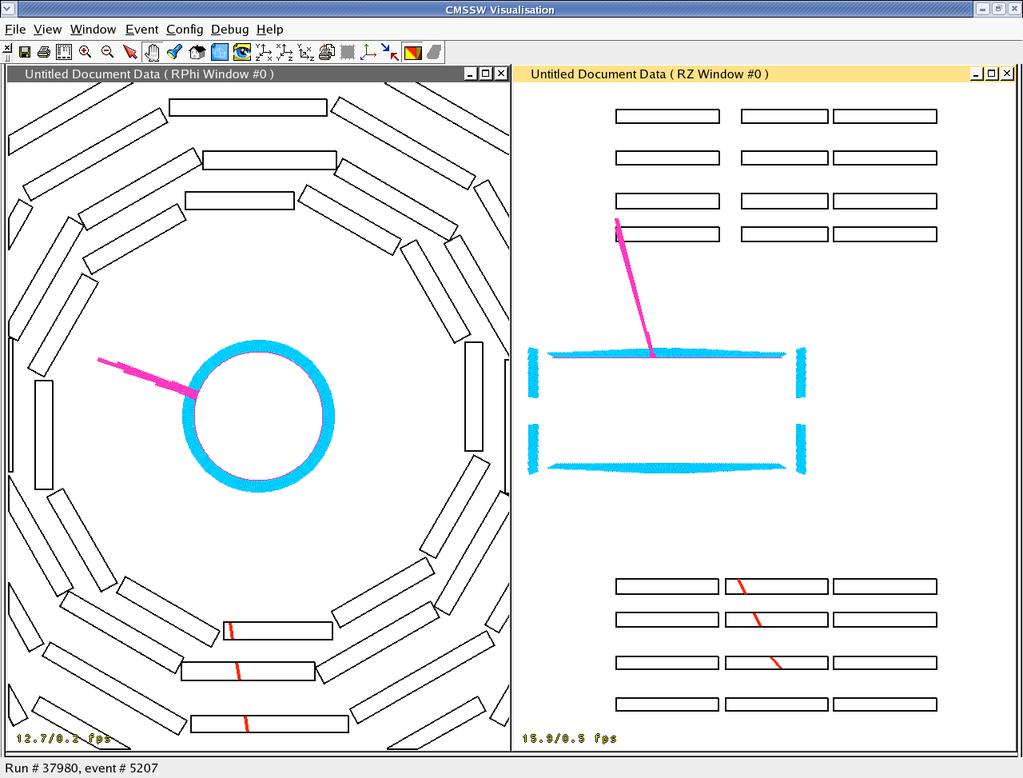1023x778 pixels.
Task: Minimize the RPhi Window #0
Action: (x=470, y=74)
